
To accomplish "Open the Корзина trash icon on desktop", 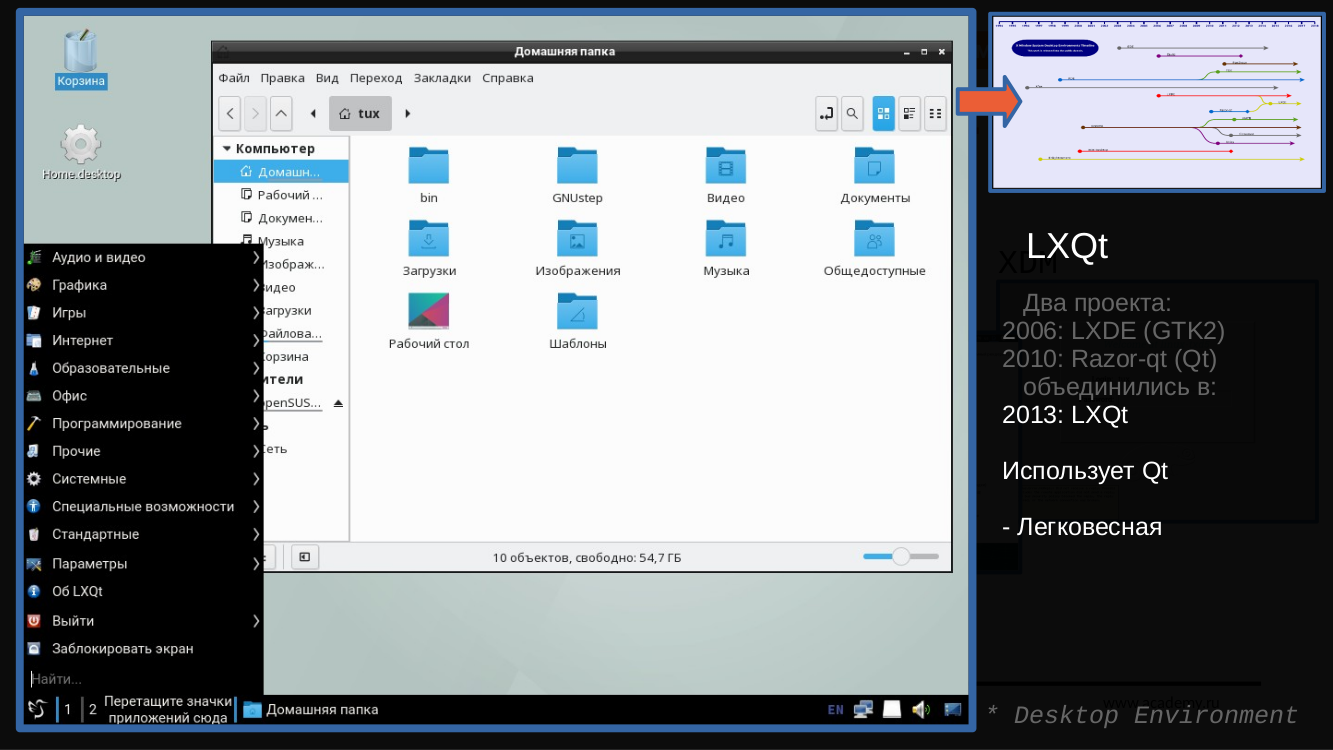I will (x=81, y=58).
